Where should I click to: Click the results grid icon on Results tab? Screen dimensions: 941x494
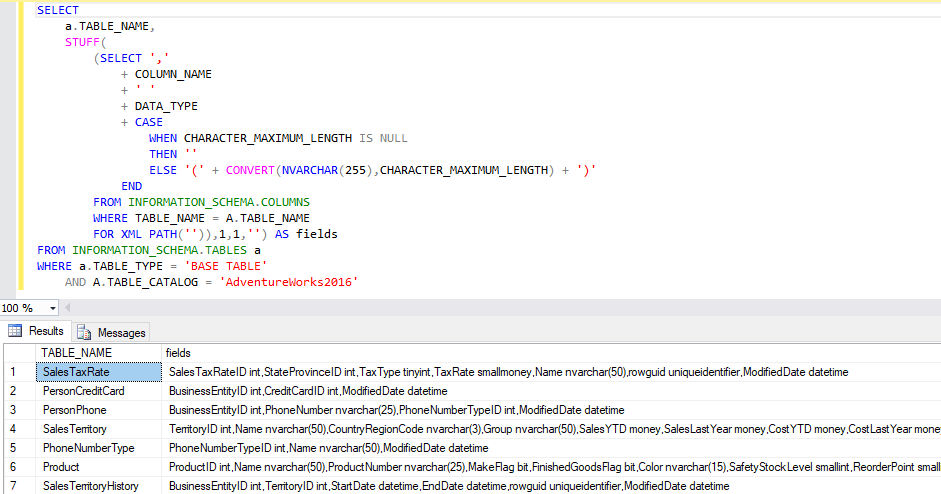point(15,331)
